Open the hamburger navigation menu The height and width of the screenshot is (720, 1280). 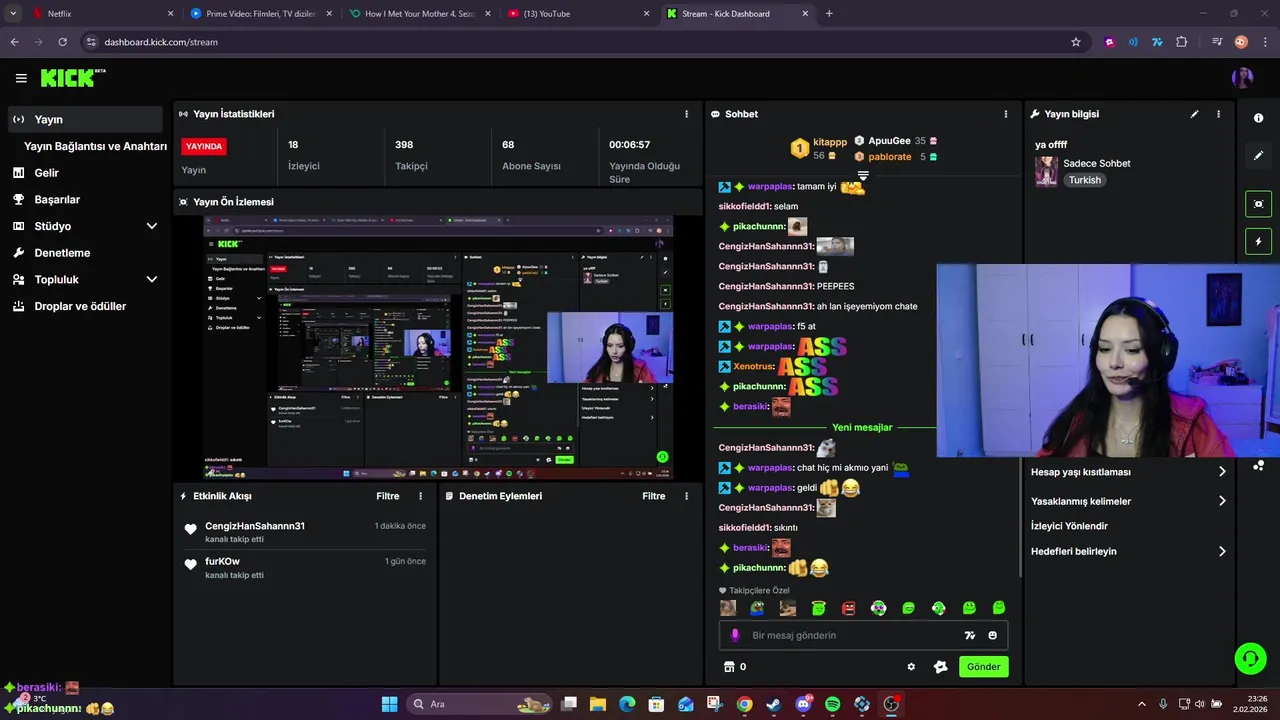[x=21, y=78]
